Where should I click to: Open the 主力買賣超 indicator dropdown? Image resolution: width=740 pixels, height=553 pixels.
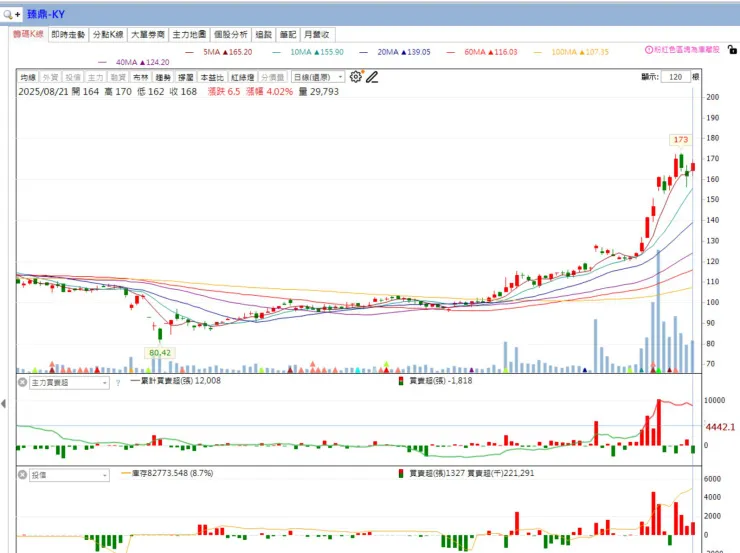pyautogui.click(x=69, y=383)
